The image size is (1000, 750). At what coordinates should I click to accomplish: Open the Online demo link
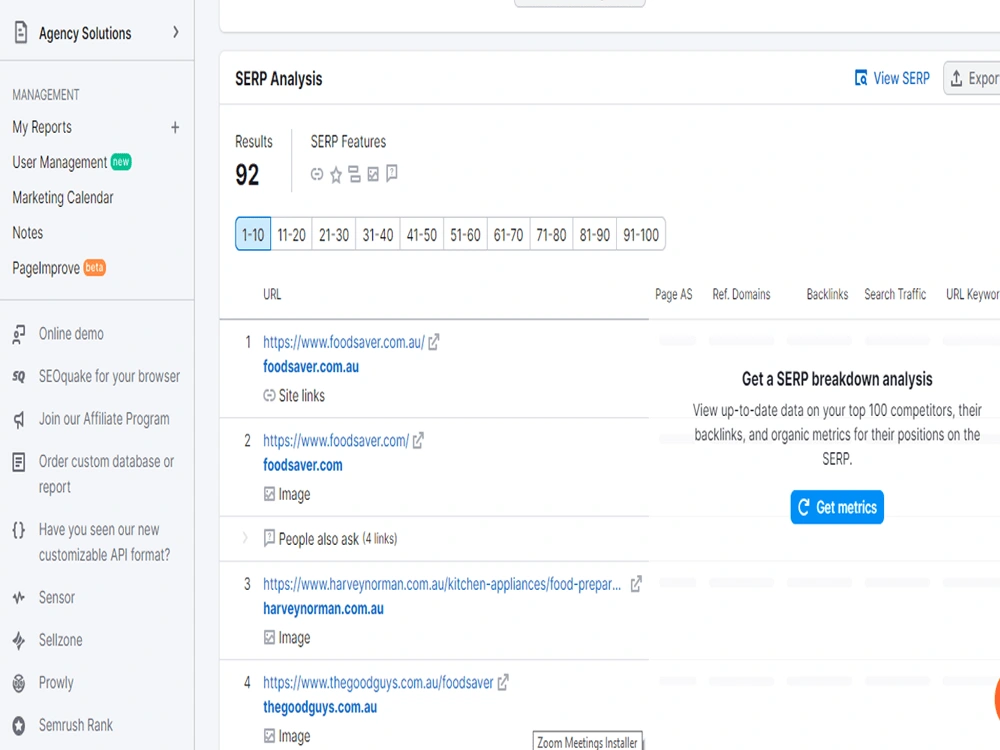click(71, 334)
